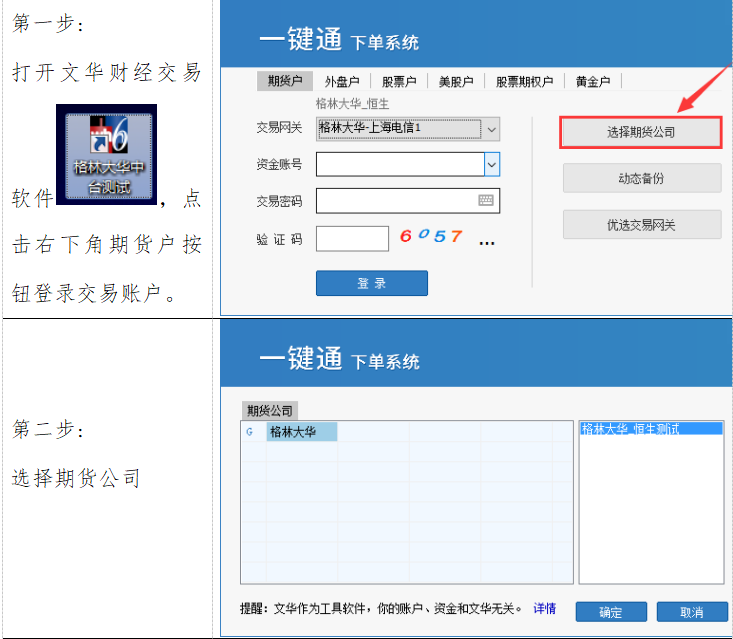Click the 登录 button
The width and height of the screenshot is (733, 639).
(372, 283)
